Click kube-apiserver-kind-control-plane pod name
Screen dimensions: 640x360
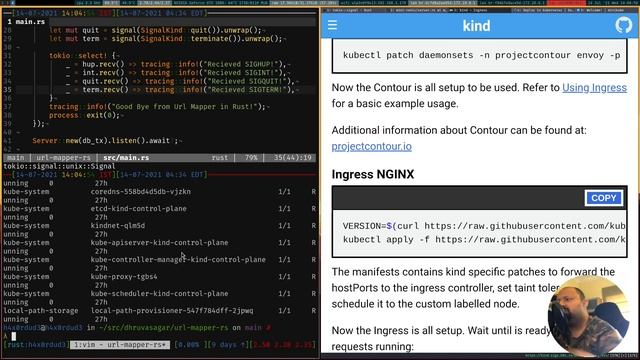tap(159, 242)
